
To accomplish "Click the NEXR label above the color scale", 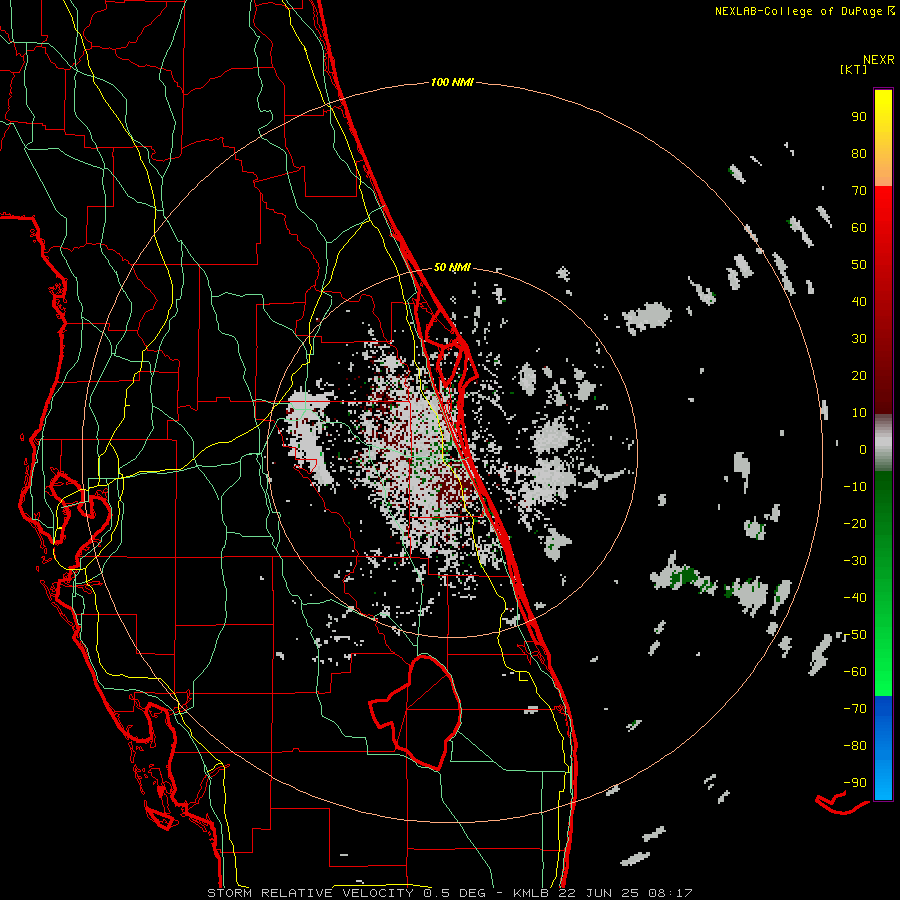I will coord(879,60).
